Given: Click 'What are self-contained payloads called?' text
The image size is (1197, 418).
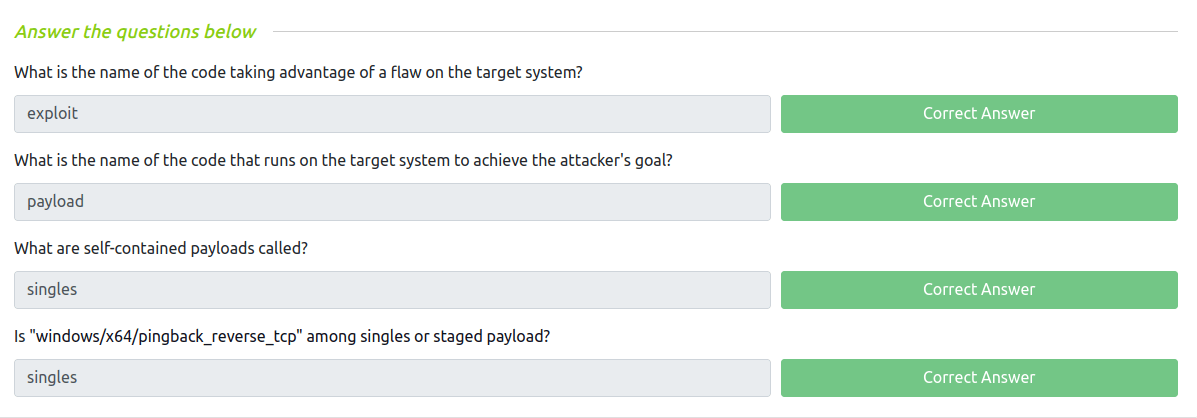Looking at the screenshot, I should [161, 249].
